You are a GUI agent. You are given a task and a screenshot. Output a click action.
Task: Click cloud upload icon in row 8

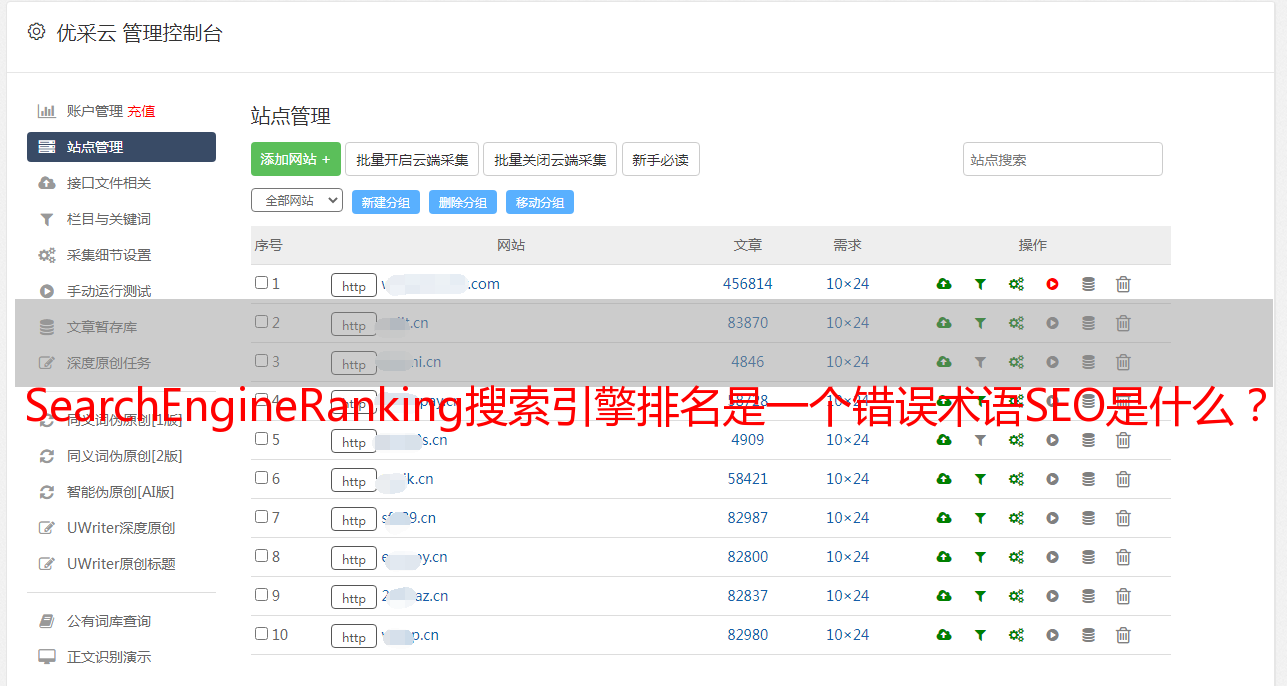(944, 557)
